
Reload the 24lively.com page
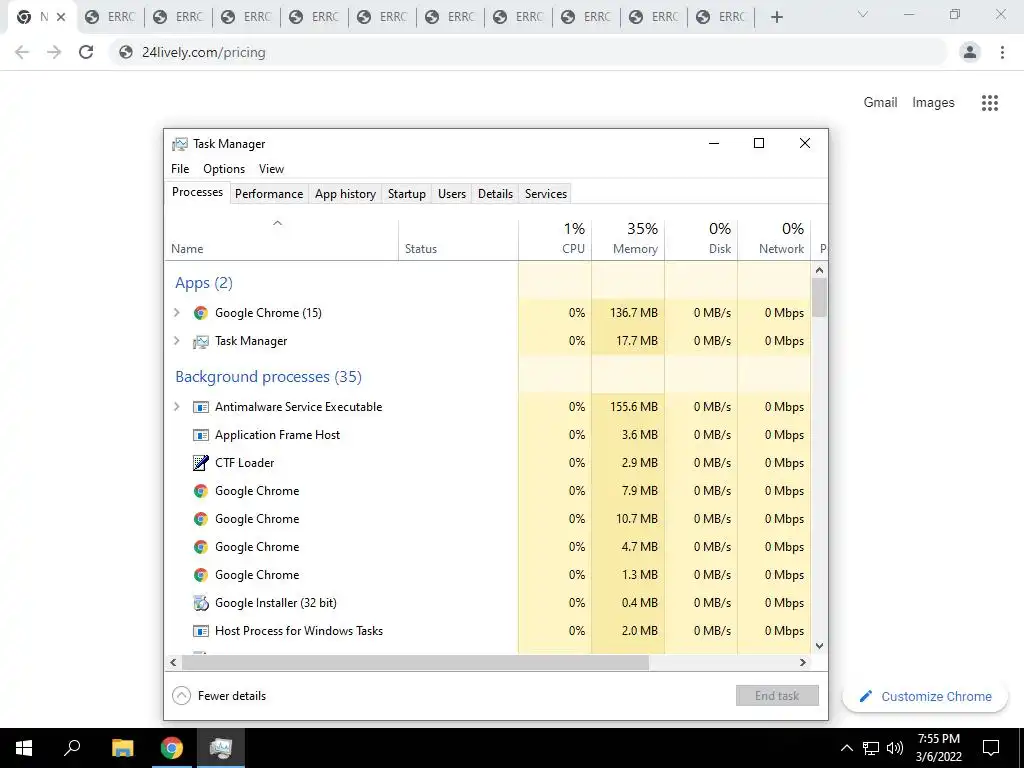click(x=86, y=52)
